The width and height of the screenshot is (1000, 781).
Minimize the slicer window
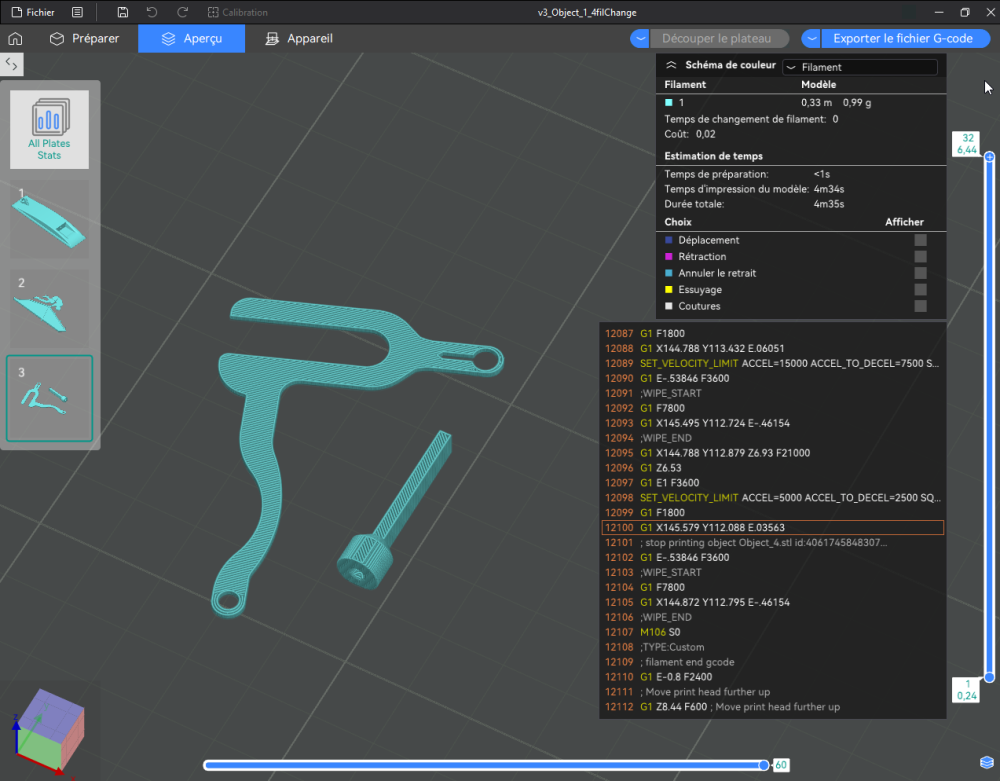tap(939, 12)
